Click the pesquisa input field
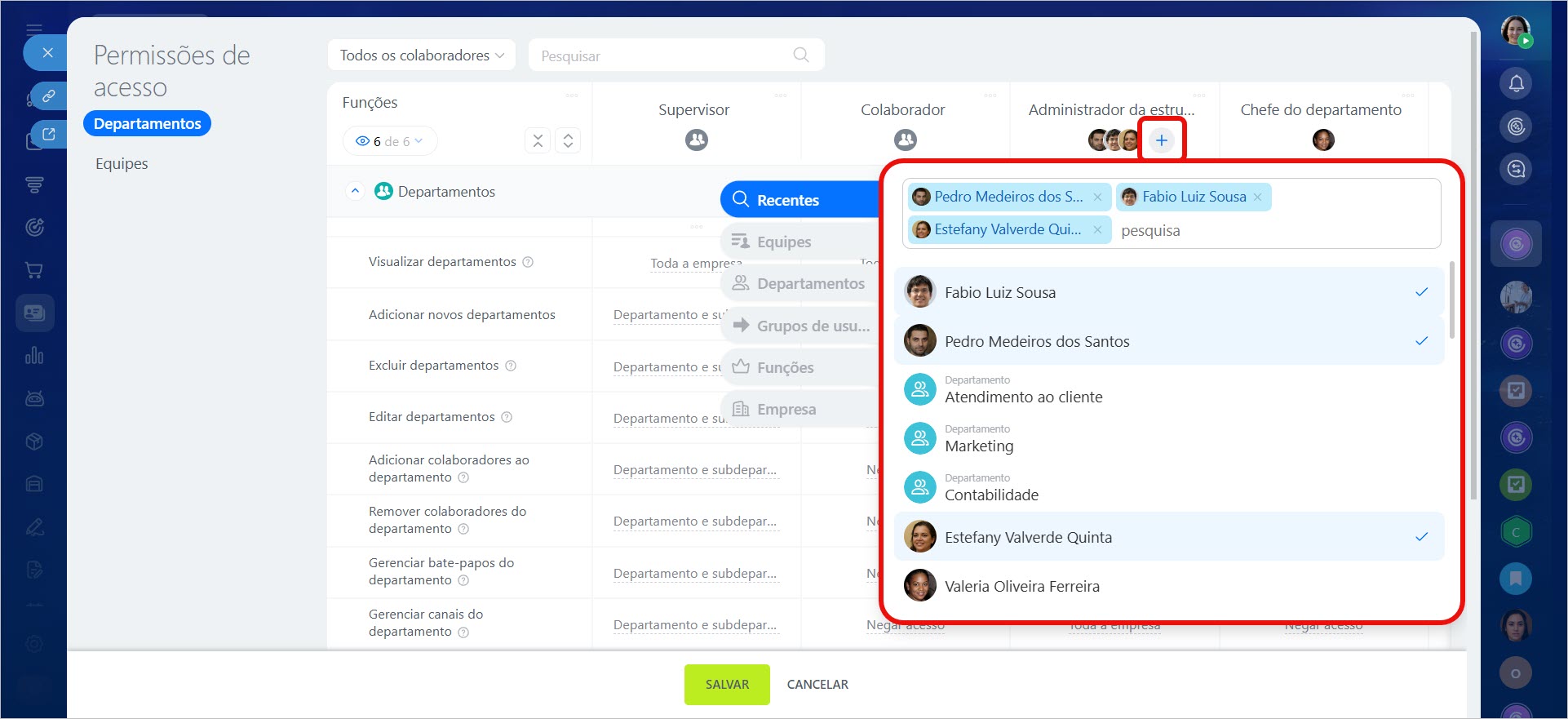 pos(1273,231)
